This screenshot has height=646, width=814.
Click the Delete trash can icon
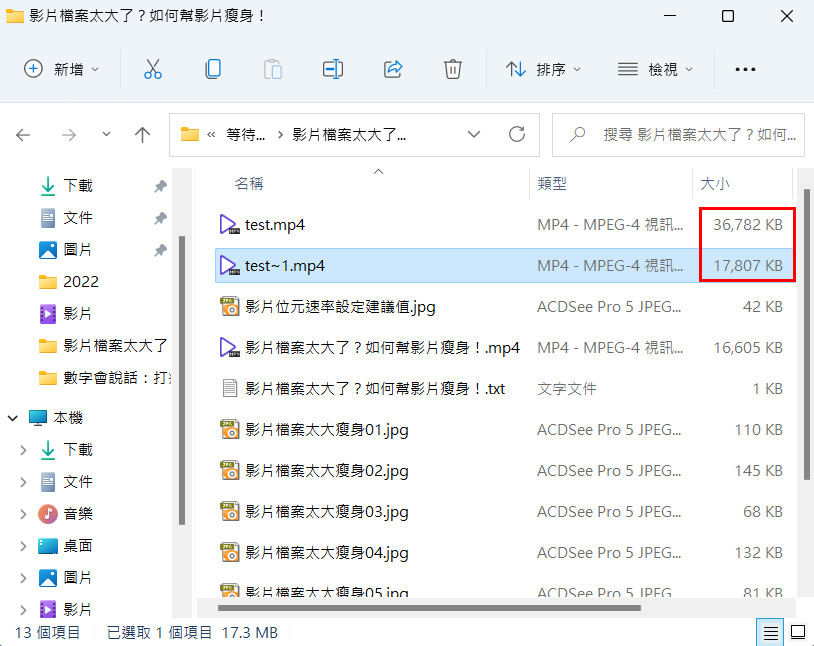(453, 69)
